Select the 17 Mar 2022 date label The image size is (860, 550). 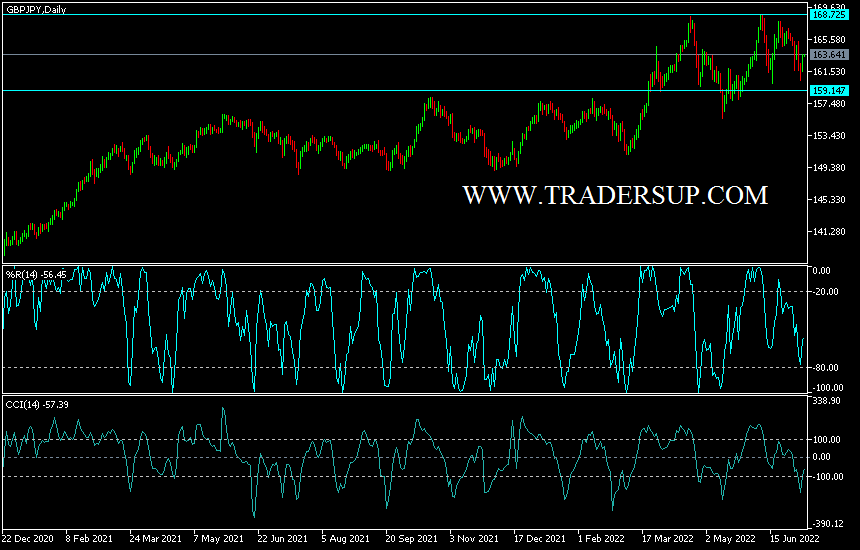[x=667, y=538]
